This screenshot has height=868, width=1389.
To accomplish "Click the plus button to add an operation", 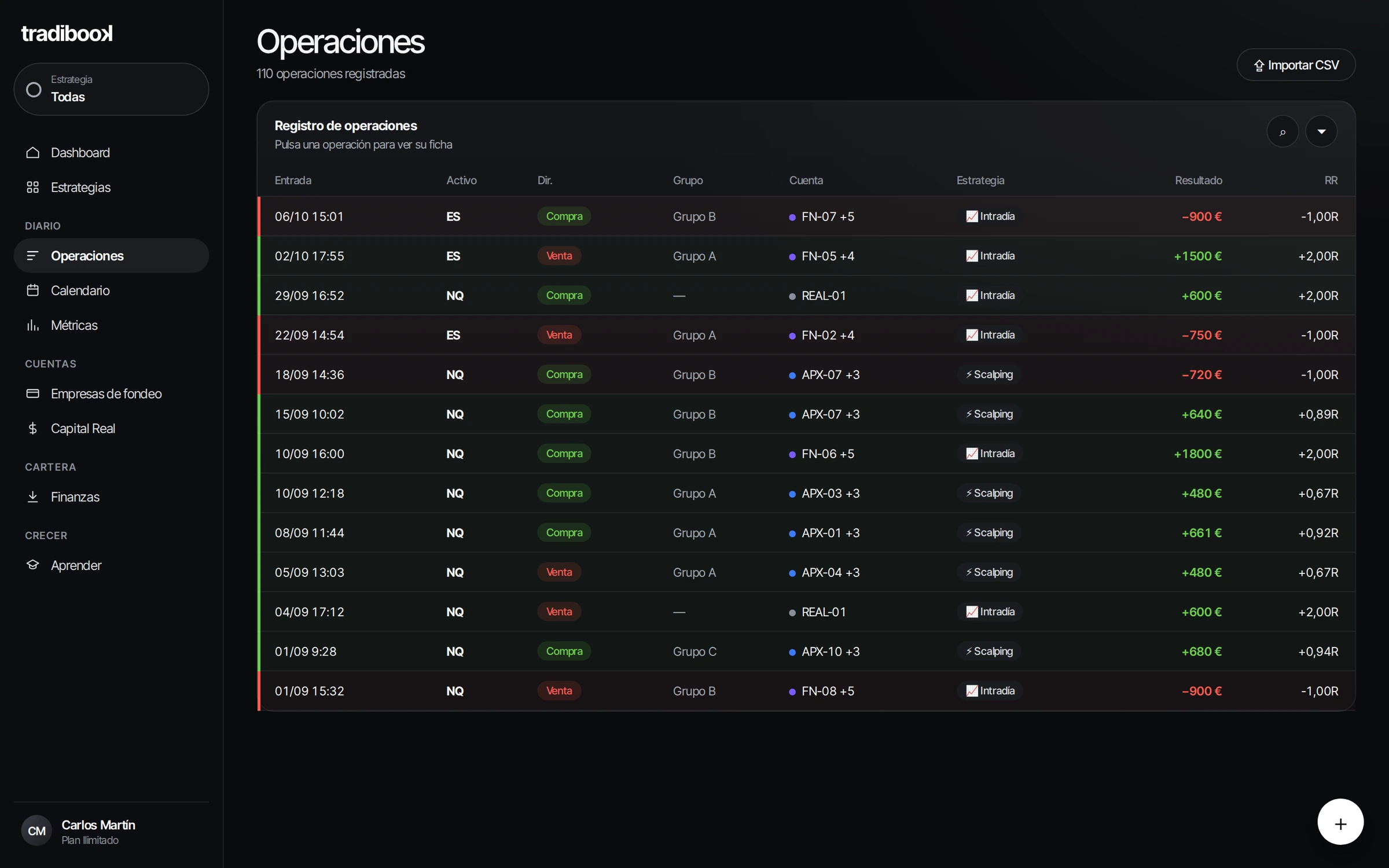I will pos(1340,822).
